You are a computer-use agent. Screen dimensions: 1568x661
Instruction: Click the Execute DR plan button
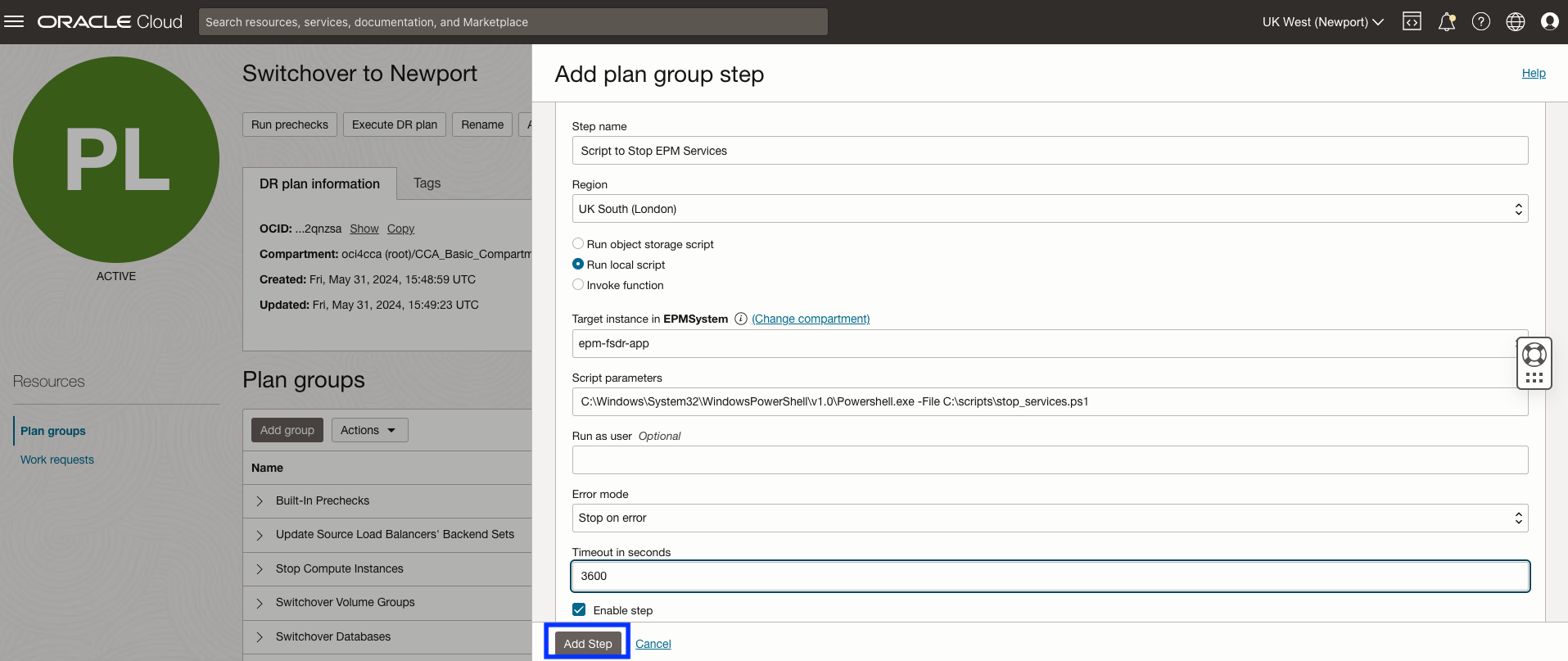point(395,125)
